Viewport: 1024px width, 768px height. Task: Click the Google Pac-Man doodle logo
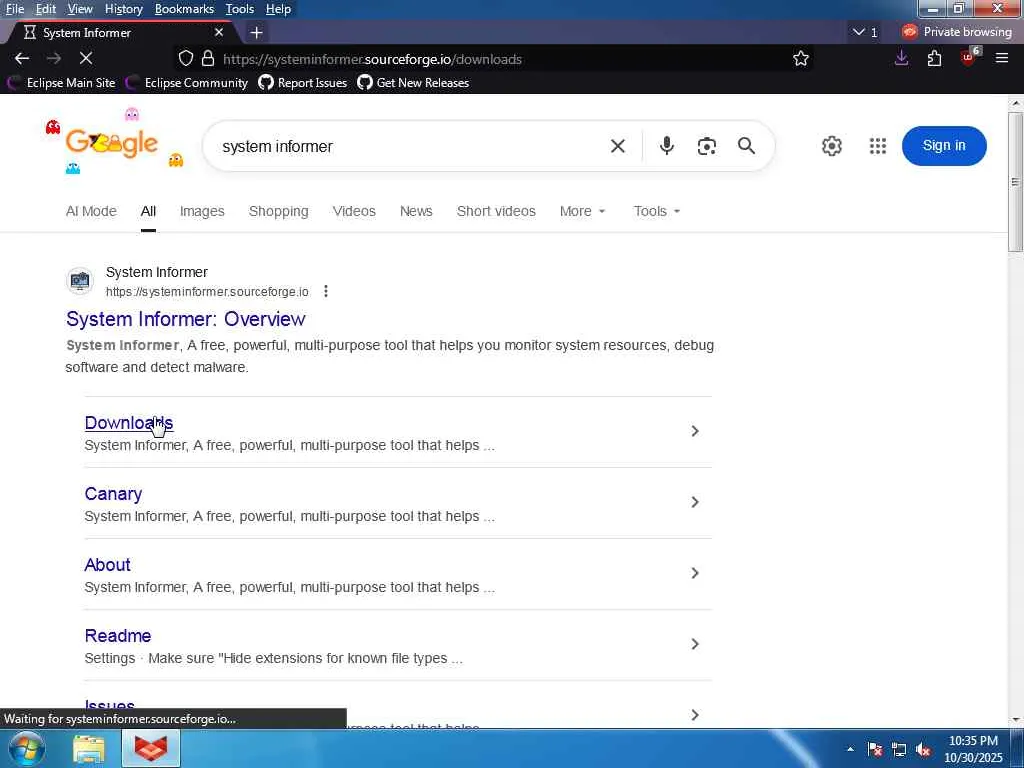[112, 143]
